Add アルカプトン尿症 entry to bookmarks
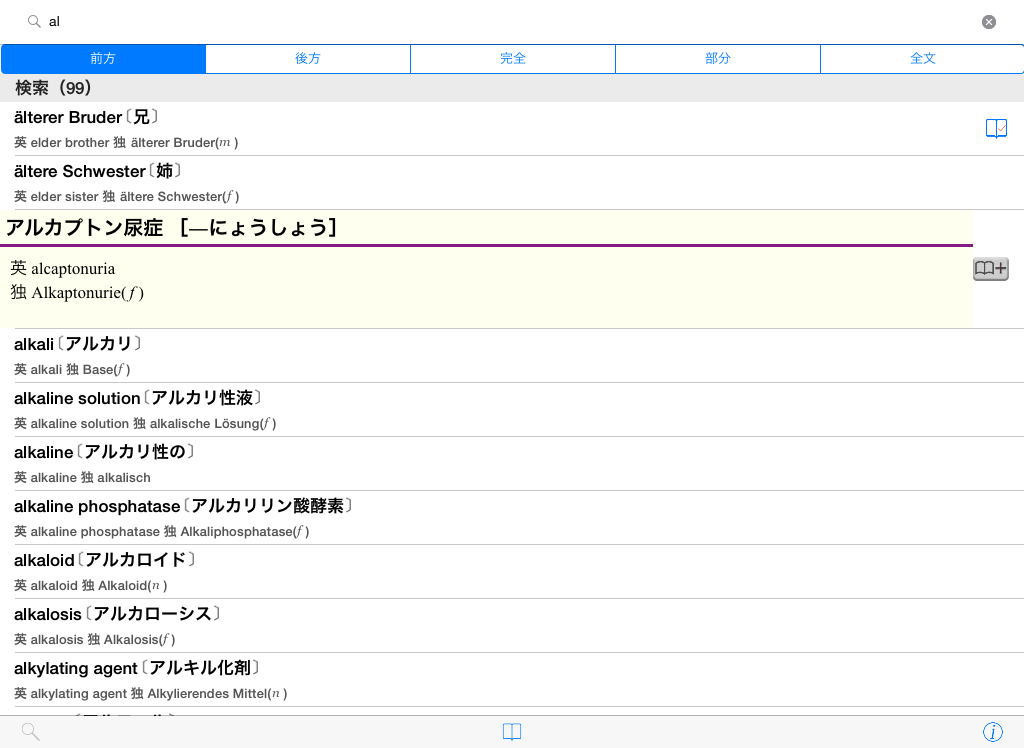Image resolution: width=1024 pixels, height=748 pixels. tap(990, 268)
